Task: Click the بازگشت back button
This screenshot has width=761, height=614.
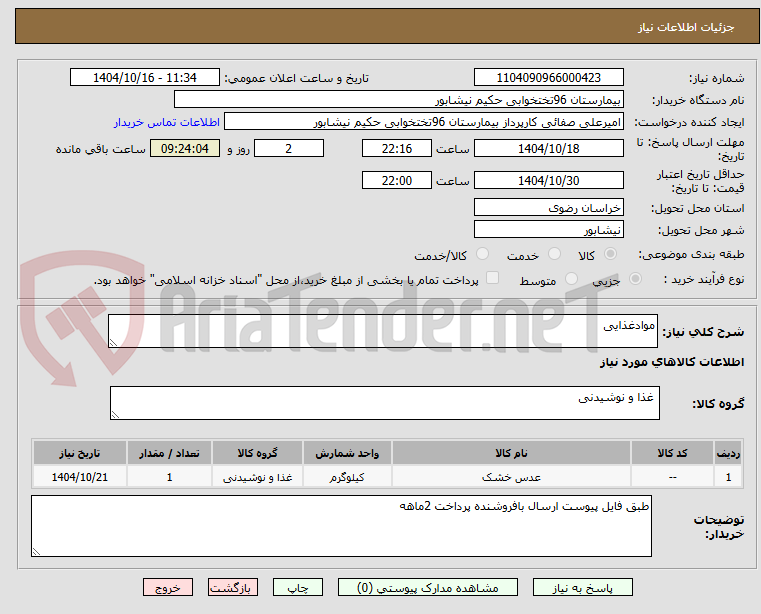Action: pyautogui.click(x=232, y=587)
